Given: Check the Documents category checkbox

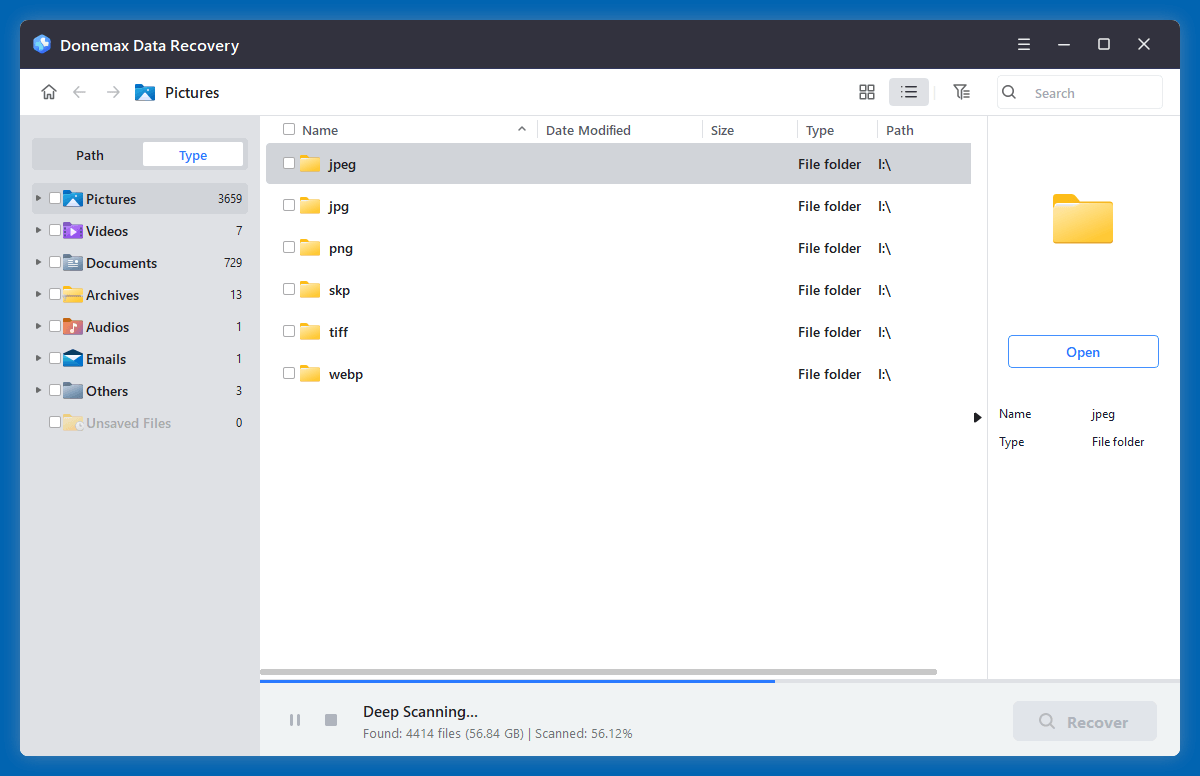Looking at the screenshot, I should [x=54, y=262].
